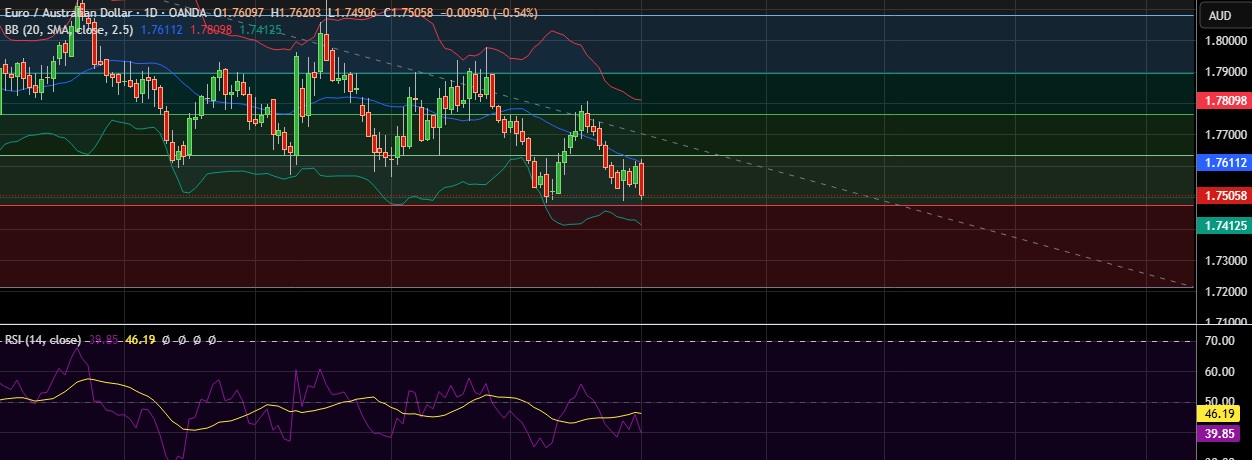Viewport: 1252px width, 460px height.
Task: Click purple 39.85 value in RSI legend
Action: (102, 340)
